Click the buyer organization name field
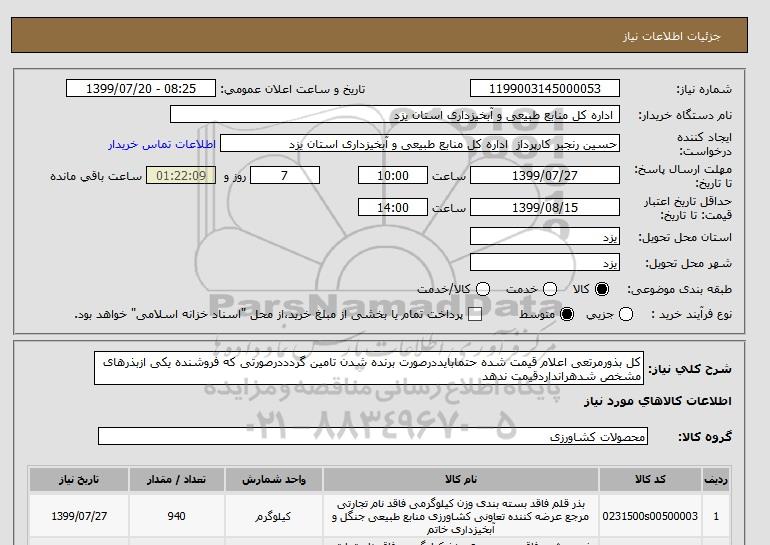The height and width of the screenshot is (545, 770). (x=395, y=114)
